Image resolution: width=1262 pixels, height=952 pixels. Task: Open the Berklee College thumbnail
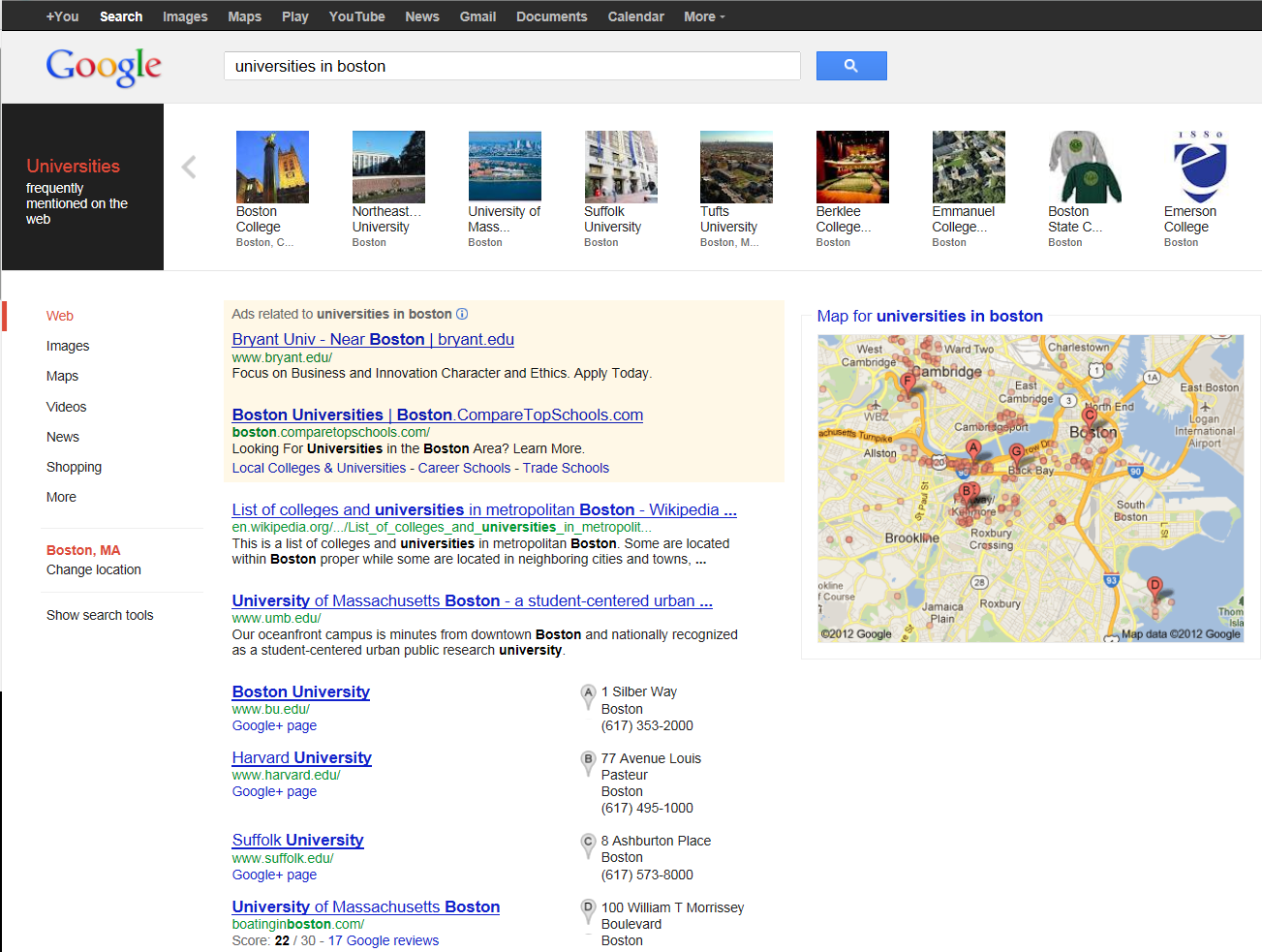(852, 167)
